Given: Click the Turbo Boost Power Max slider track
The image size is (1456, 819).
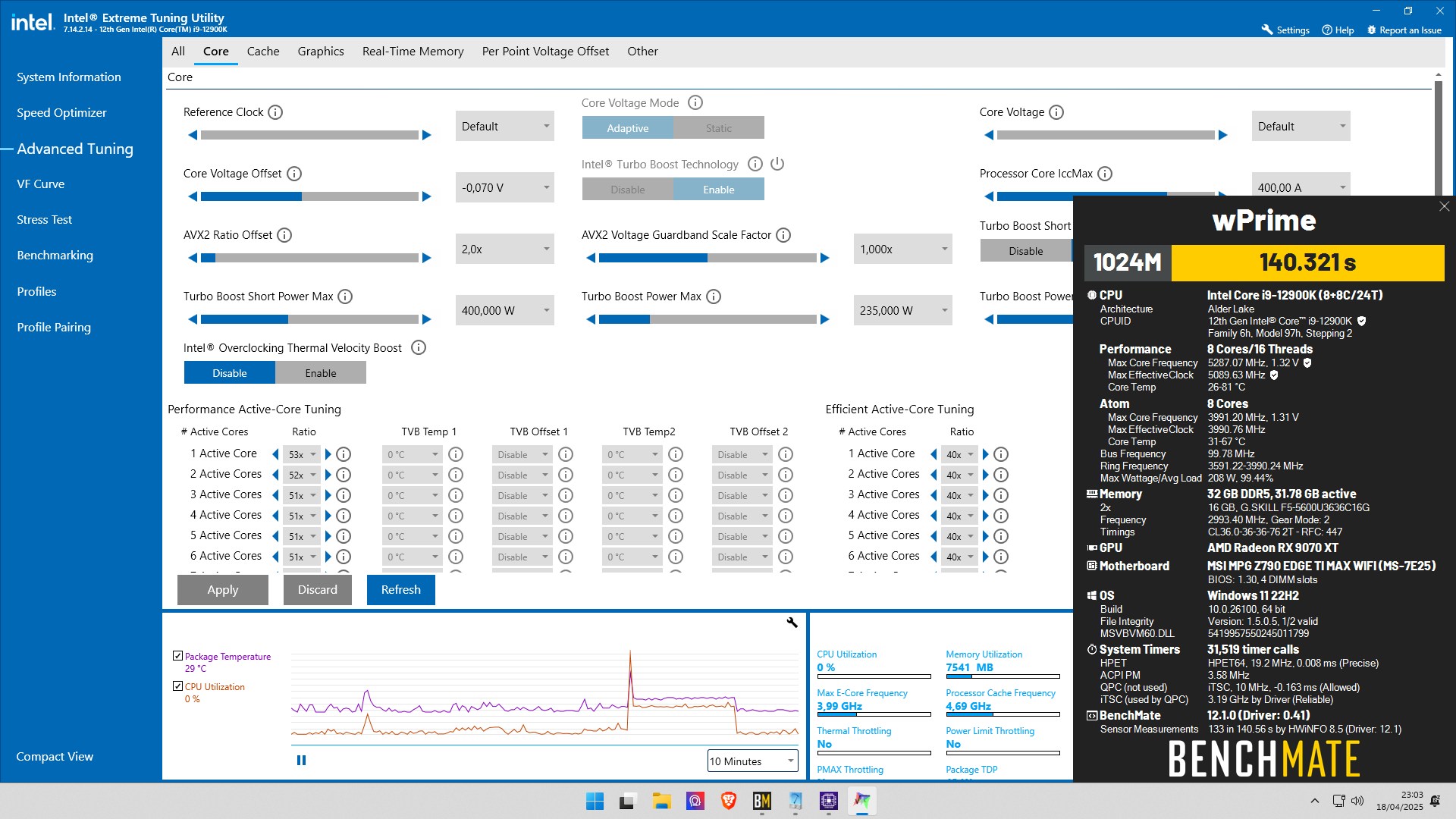Looking at the screenshot, I should pos(708,319).
